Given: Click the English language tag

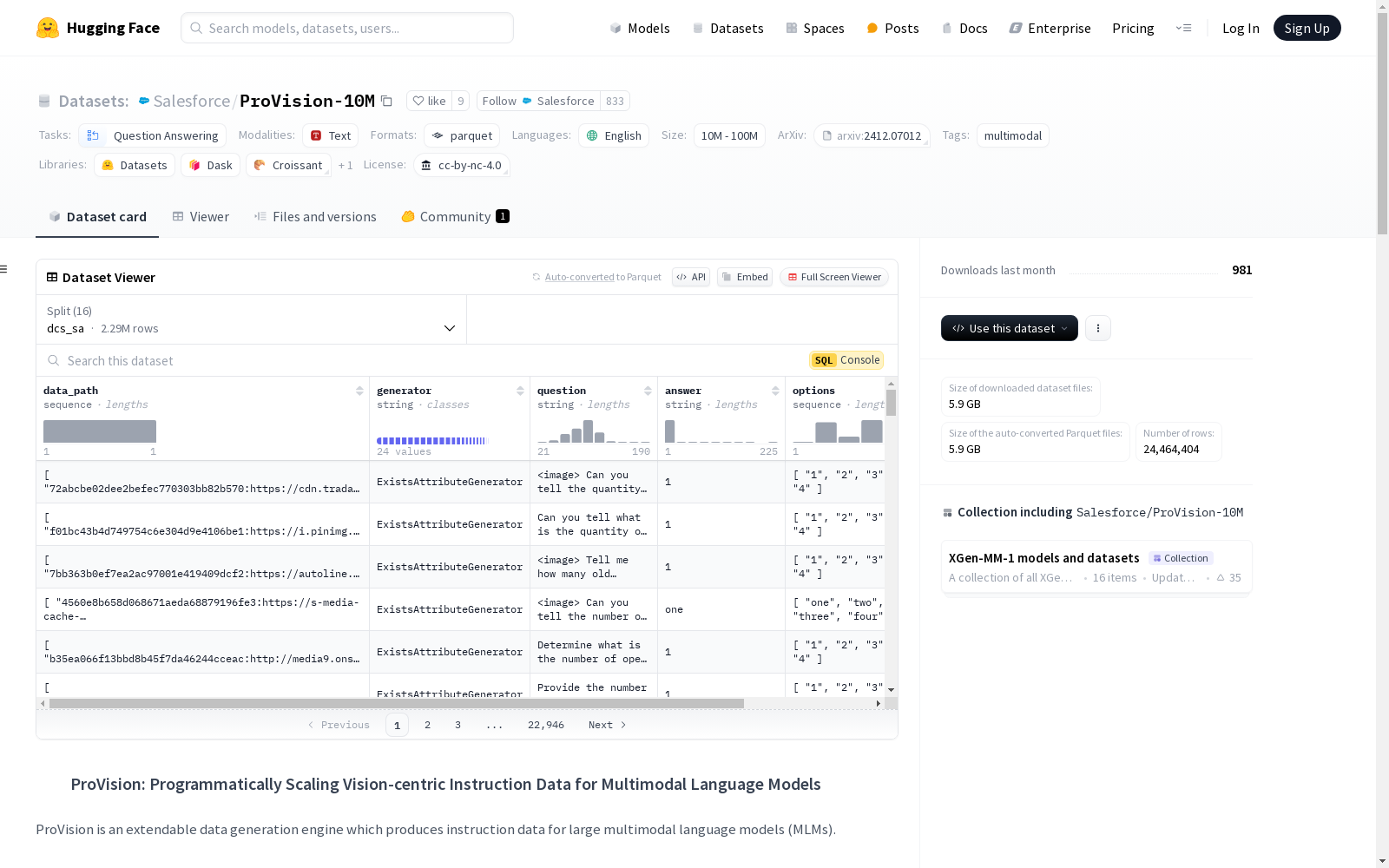Looking at the screenshot, I should (614, 135).
